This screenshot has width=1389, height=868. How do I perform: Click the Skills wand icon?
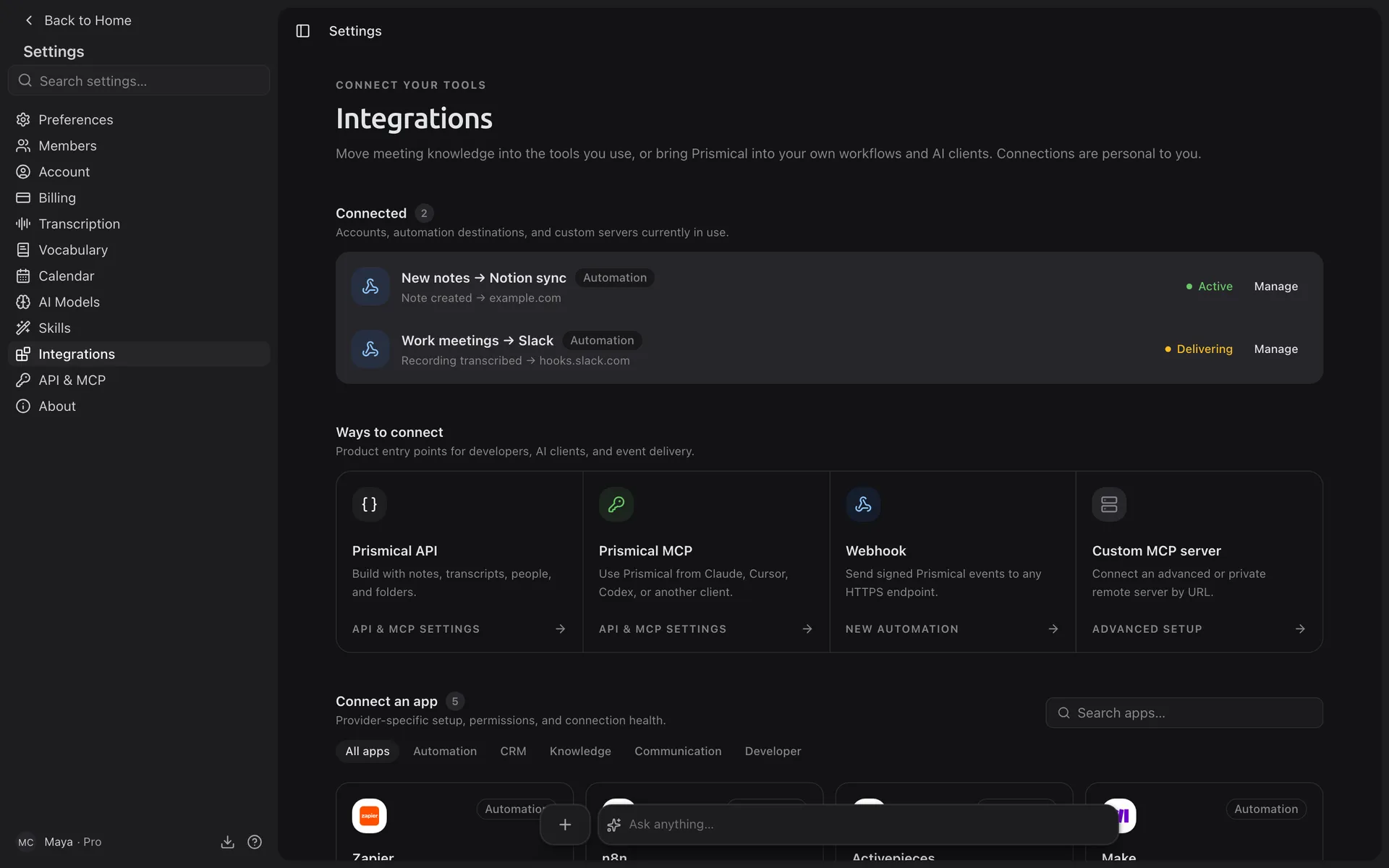(23, 328)
